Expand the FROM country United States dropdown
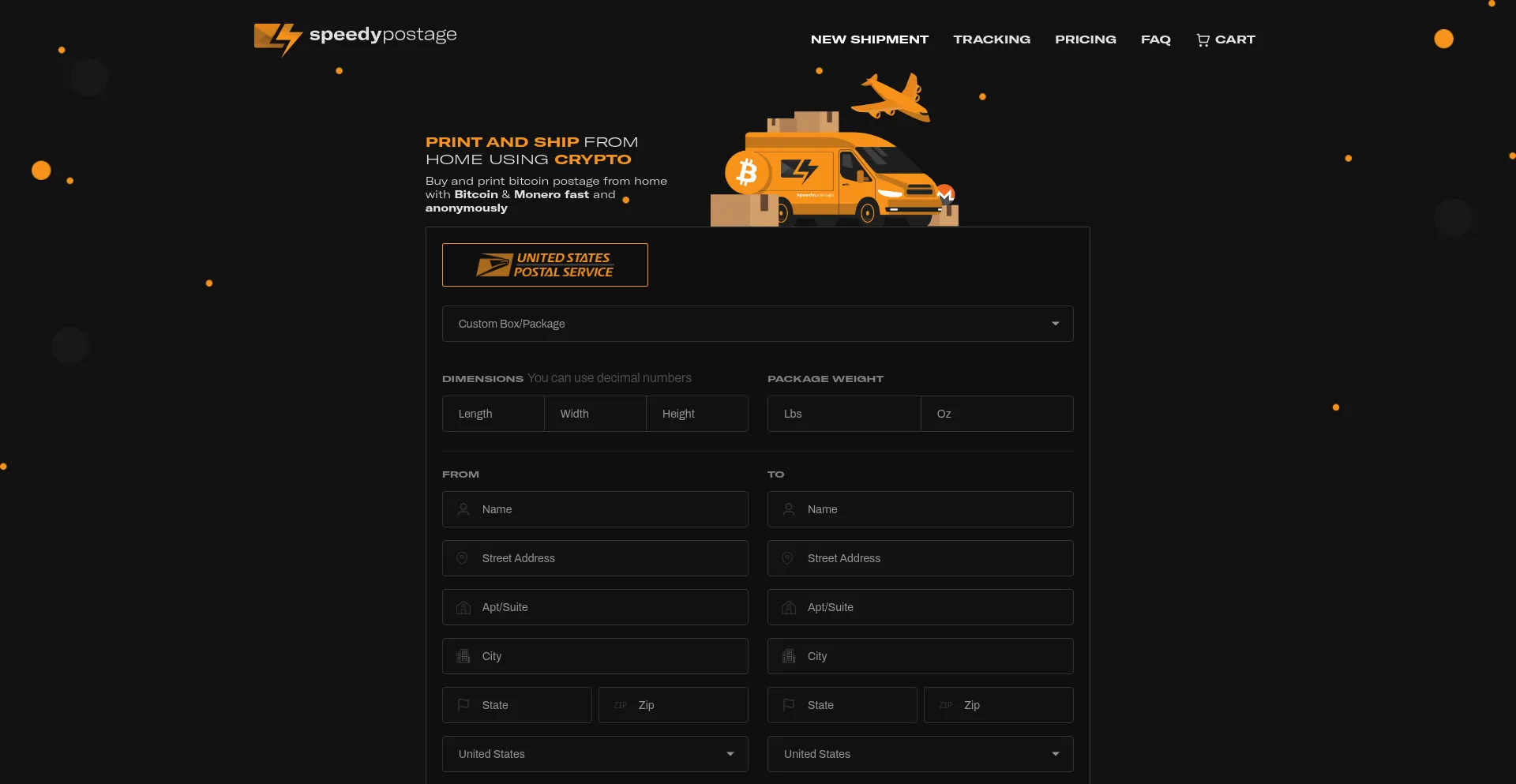 595,754
